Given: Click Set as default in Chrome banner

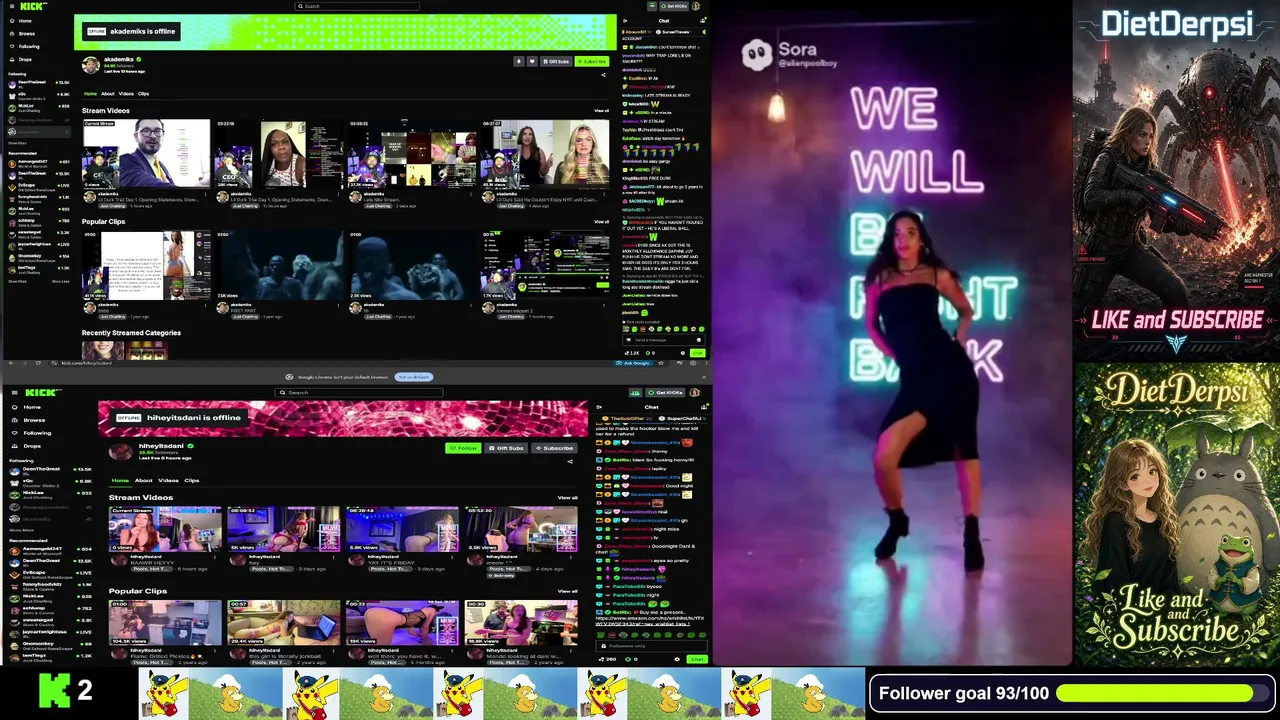Looking at the screenshot, I should (413, 377).
